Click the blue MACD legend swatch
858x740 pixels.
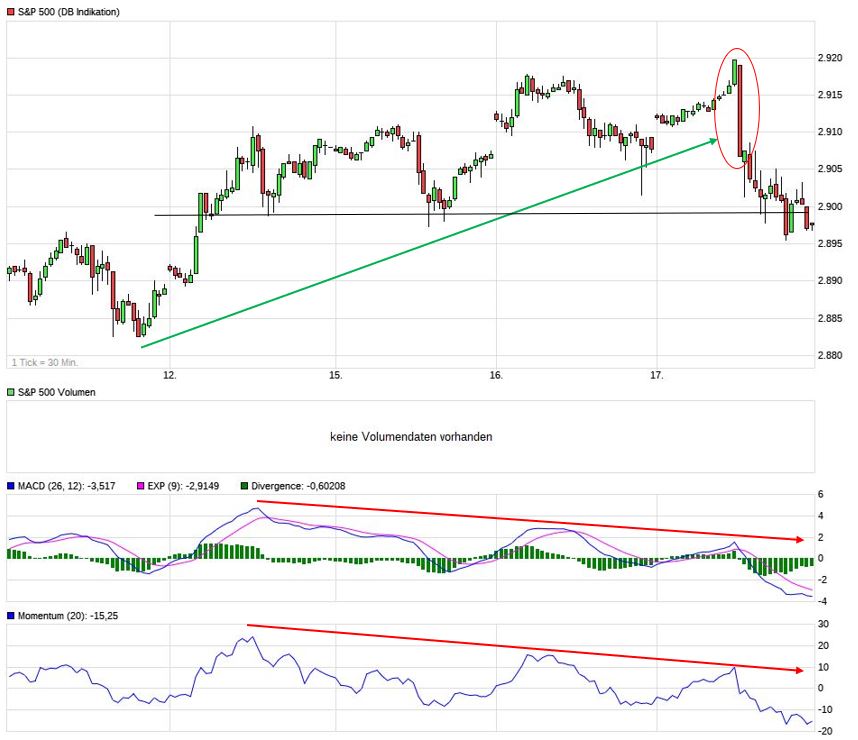tap(10, 485)
